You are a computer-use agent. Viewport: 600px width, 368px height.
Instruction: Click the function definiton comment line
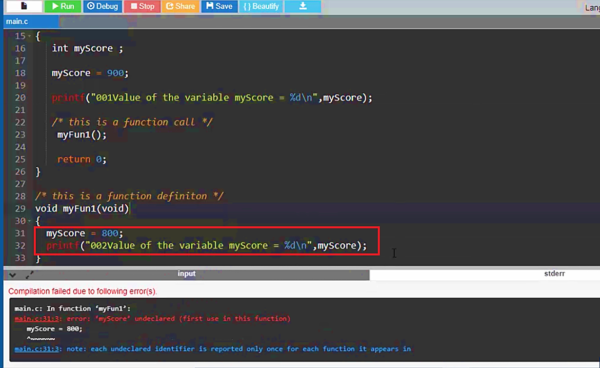[129, 196]
